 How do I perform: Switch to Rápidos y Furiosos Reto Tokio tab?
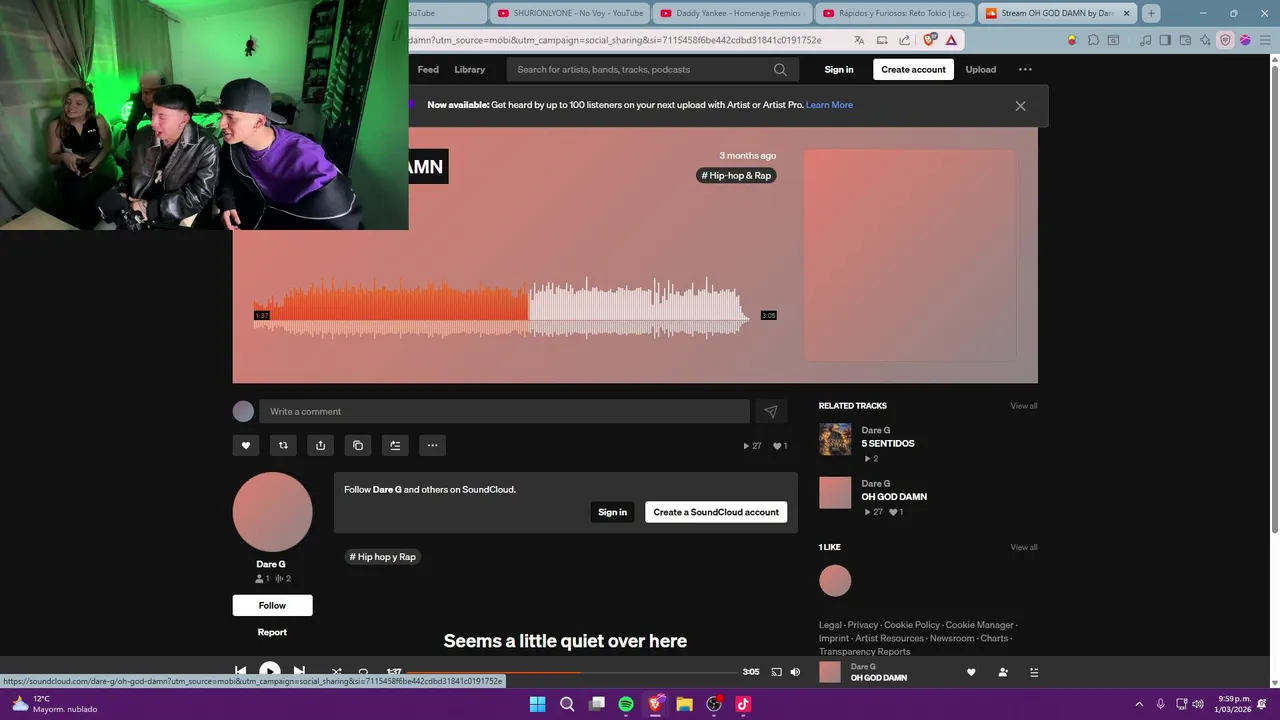(896, 13)
